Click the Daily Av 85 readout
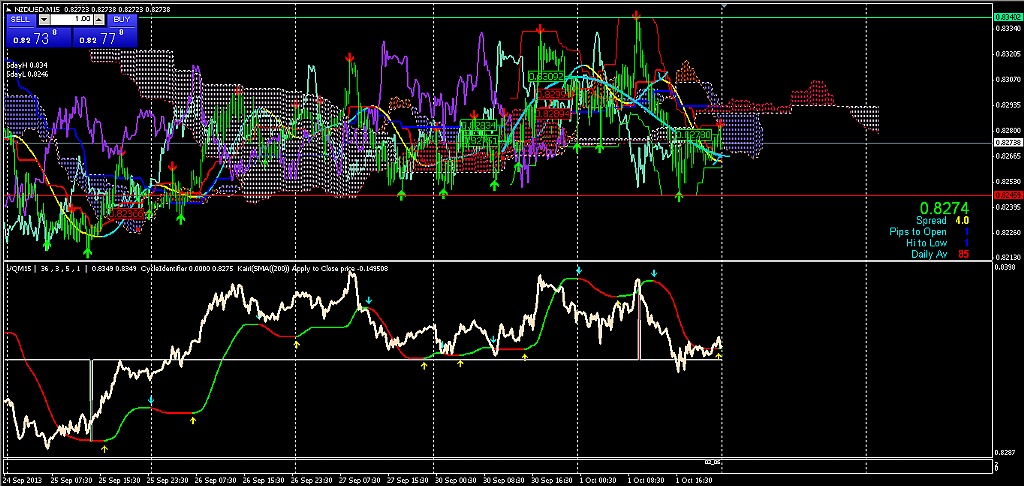The image size is (1024, 486). click(x=940, y=254)
